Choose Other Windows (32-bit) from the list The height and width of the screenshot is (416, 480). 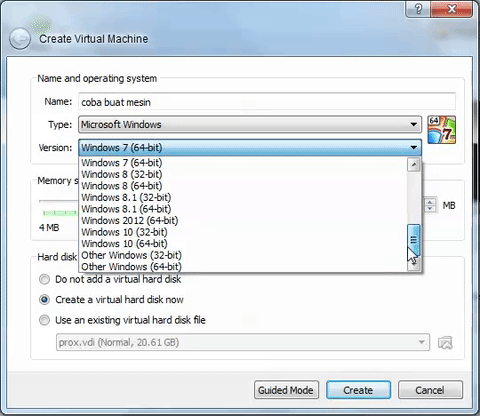[x=243, y=255]
